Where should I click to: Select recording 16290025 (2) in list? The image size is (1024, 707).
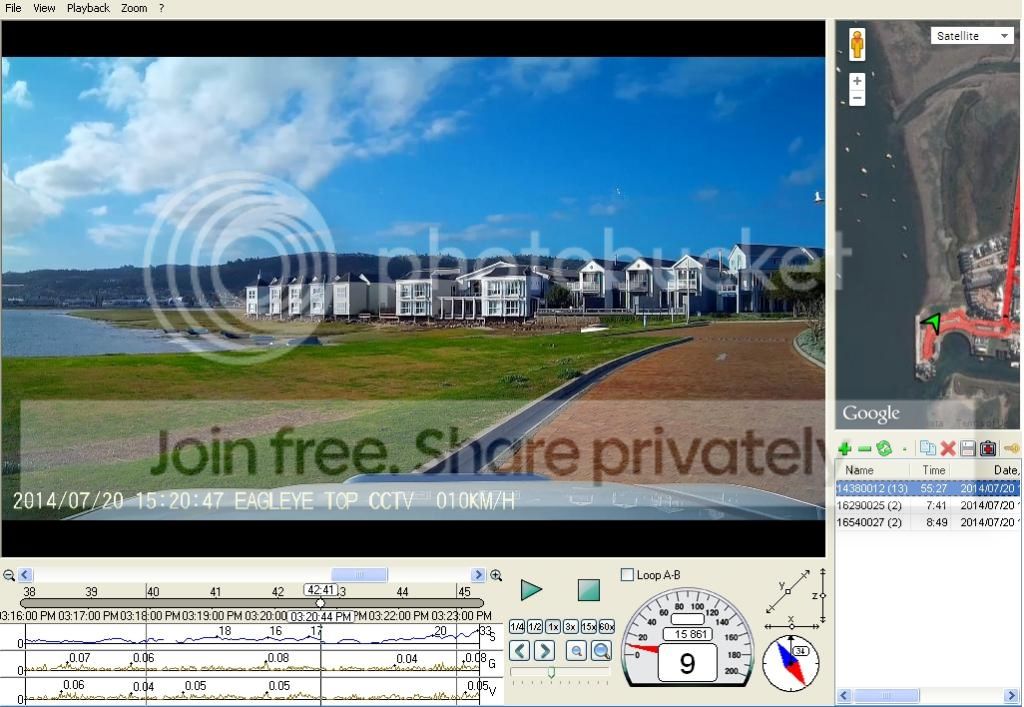click(x=927, y=505)
